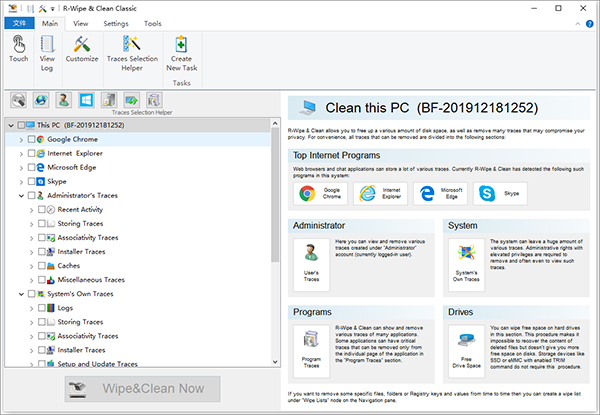Open the View Log ribbon button
Image resolution: width=600 pixels, height=415 pixels.
(x=47, y=54)
